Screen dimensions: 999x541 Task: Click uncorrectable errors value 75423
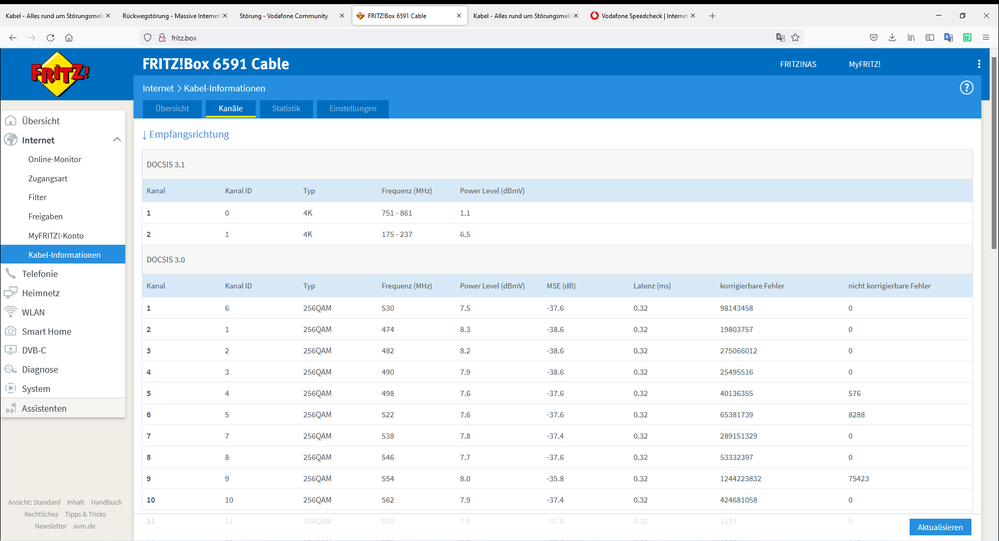(858, 479)
